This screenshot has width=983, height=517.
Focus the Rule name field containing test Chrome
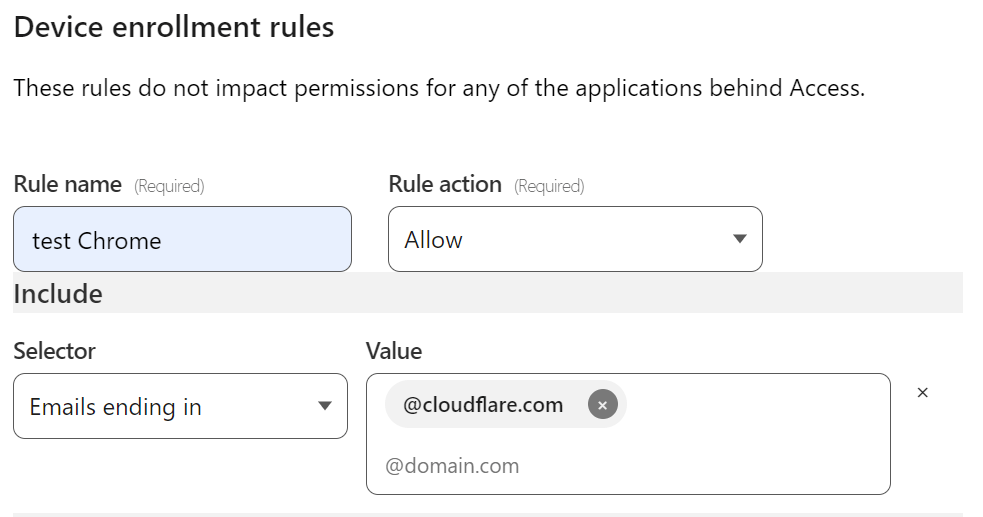click(182, 239)
